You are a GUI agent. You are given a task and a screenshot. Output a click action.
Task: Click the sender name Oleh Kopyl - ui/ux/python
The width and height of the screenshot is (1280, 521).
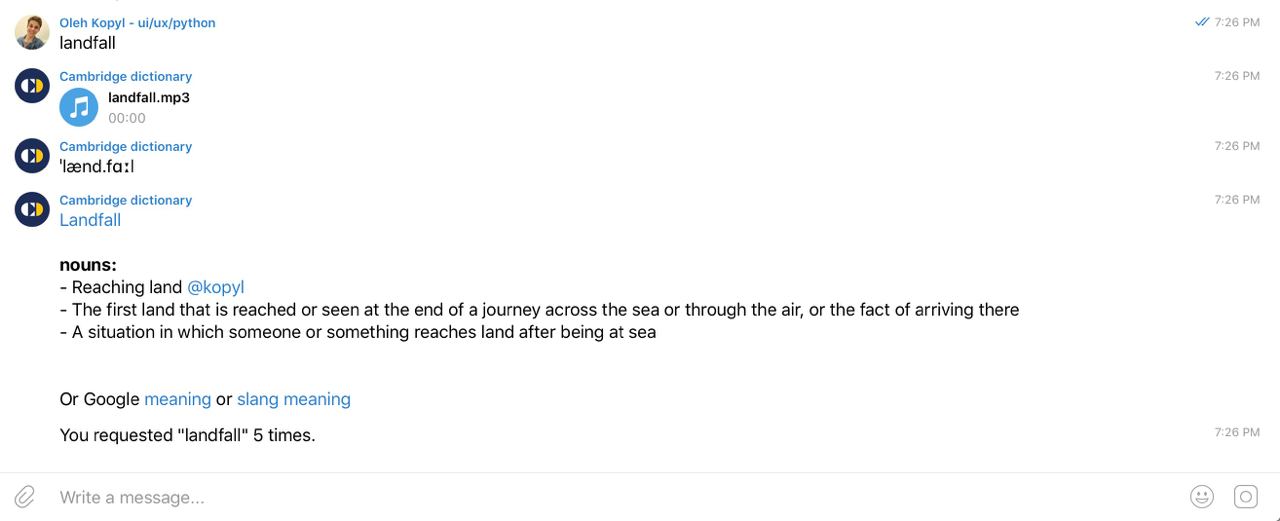[137, 23]
